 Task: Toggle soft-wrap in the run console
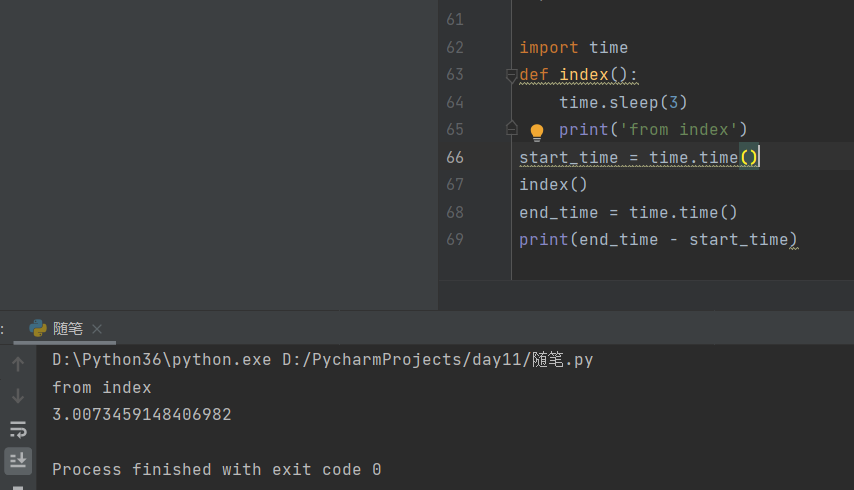pos(18,429)
